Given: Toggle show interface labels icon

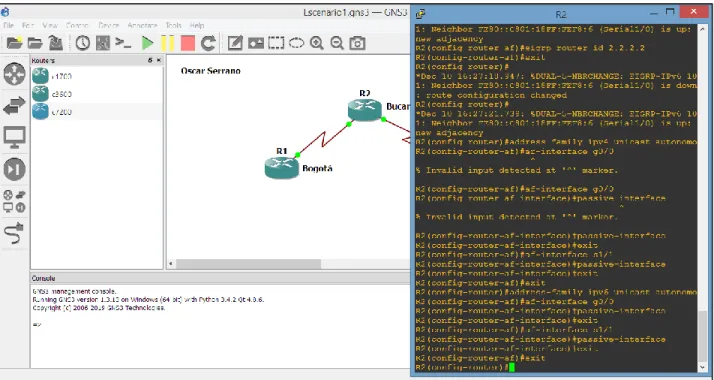Looking at the screenshot, I should pyautogui.click(x=102, y=43).
